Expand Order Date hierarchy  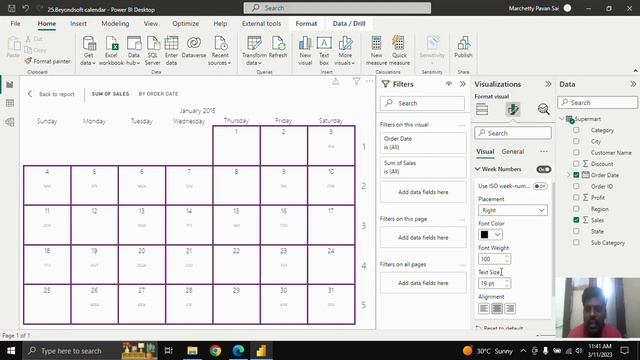[x=568, y=175]
